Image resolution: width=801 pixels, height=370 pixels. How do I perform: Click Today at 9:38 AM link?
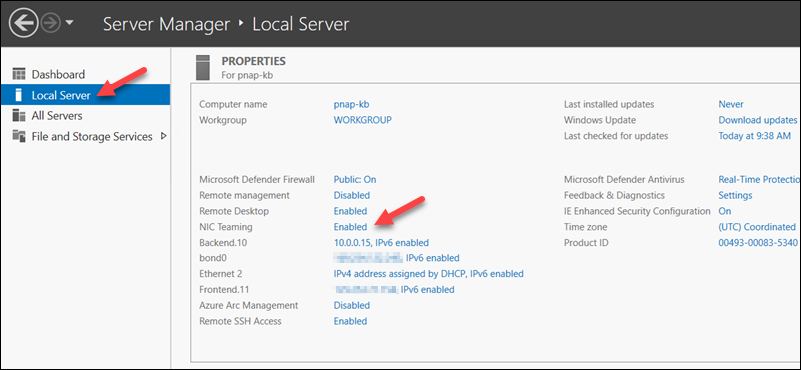click(x=754, y=136)
